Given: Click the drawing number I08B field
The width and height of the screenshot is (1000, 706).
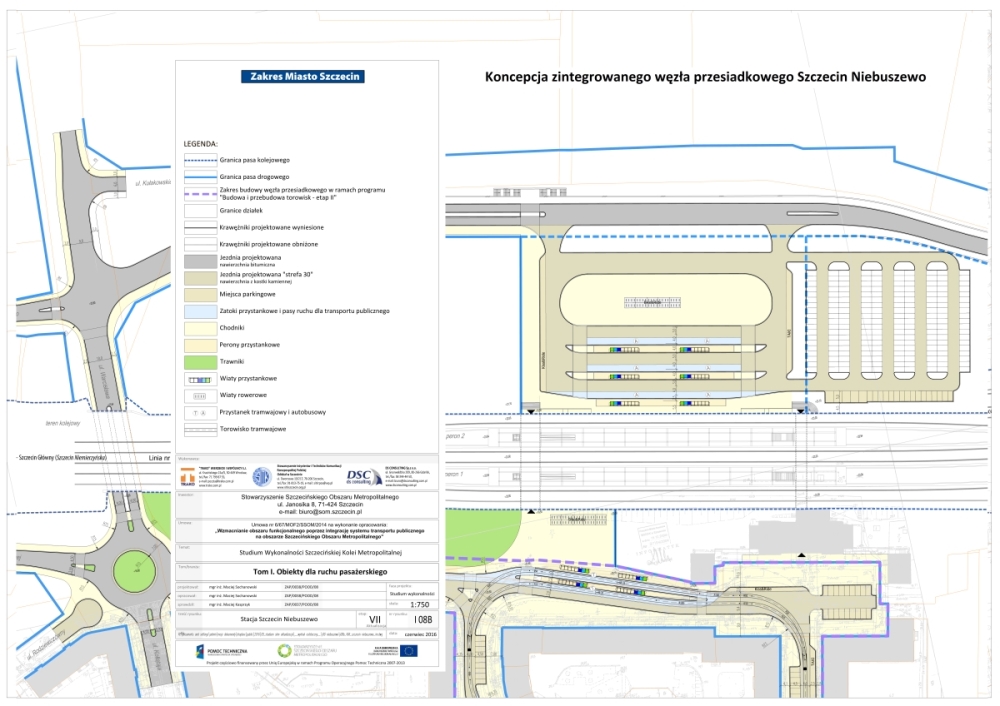Looking at the screenshot, I should point(423,620).
